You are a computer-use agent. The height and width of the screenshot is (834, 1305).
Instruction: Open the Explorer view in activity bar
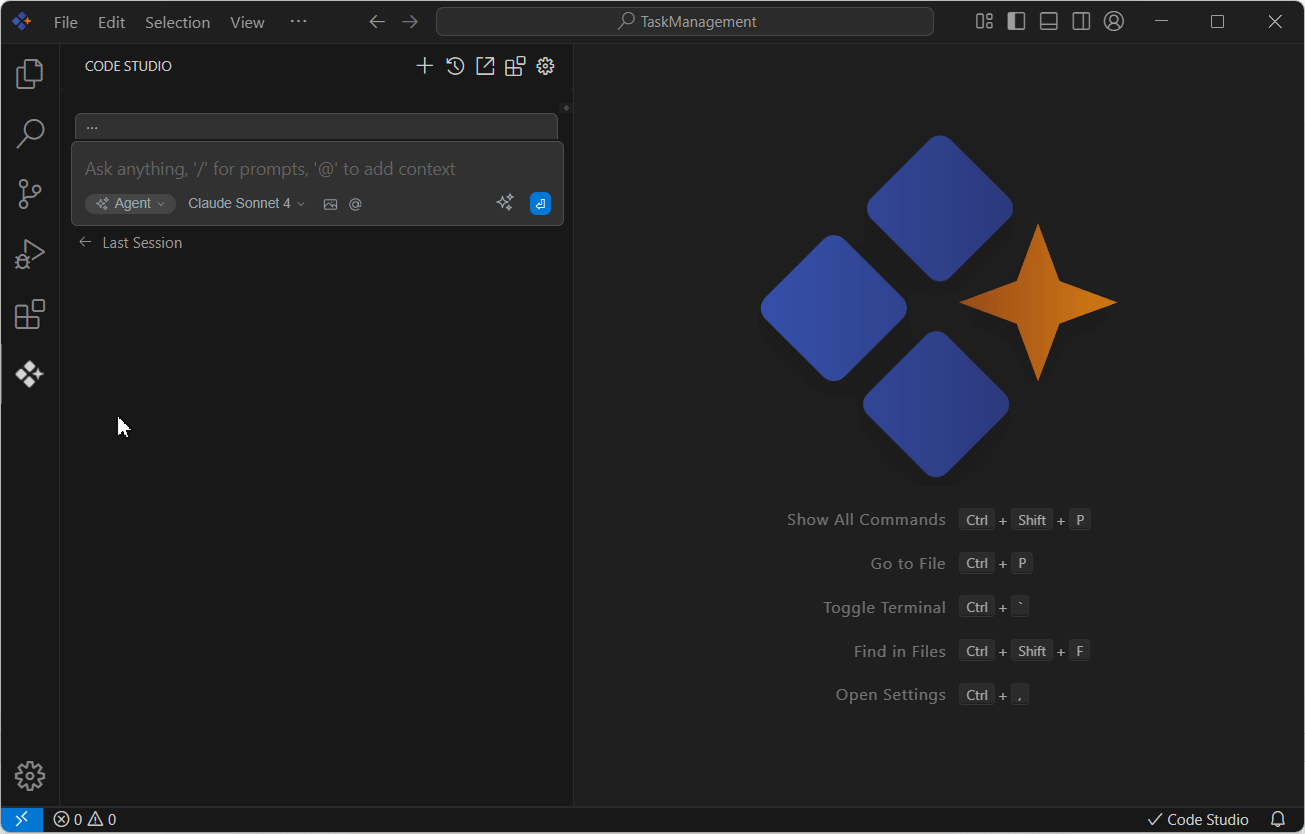(30, 73)
